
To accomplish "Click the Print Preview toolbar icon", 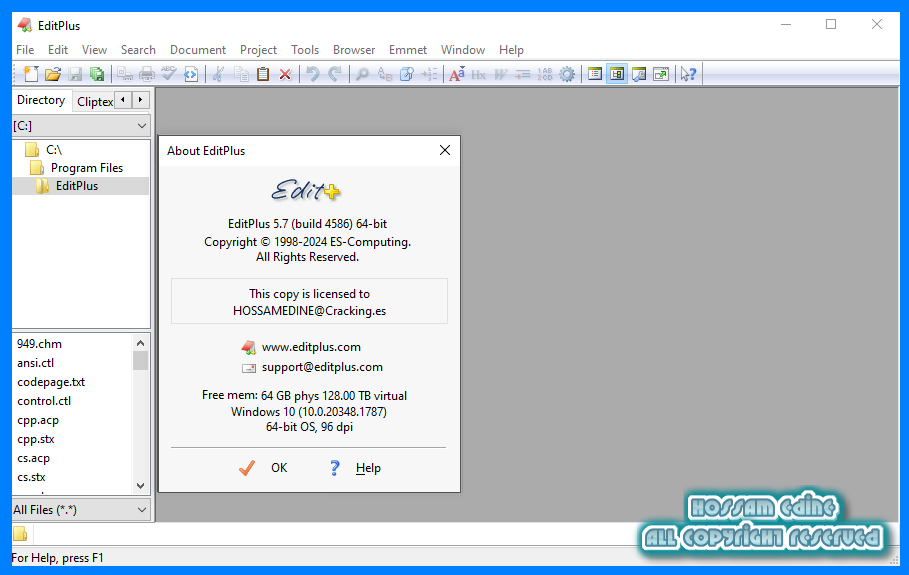I will 125,74.
